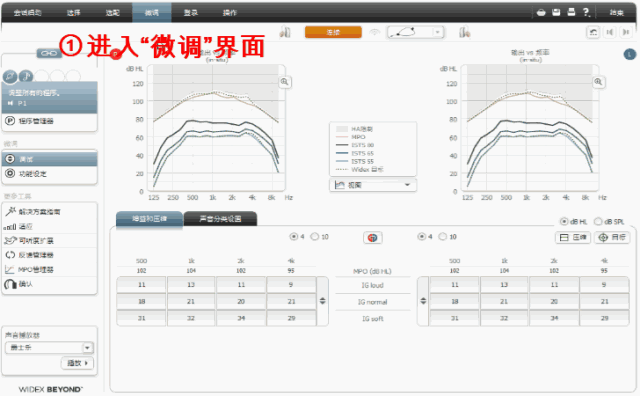The image size is (640, 396).
Task: Open the 解决方案指南 solution guide tool
Action: (49, 211)
